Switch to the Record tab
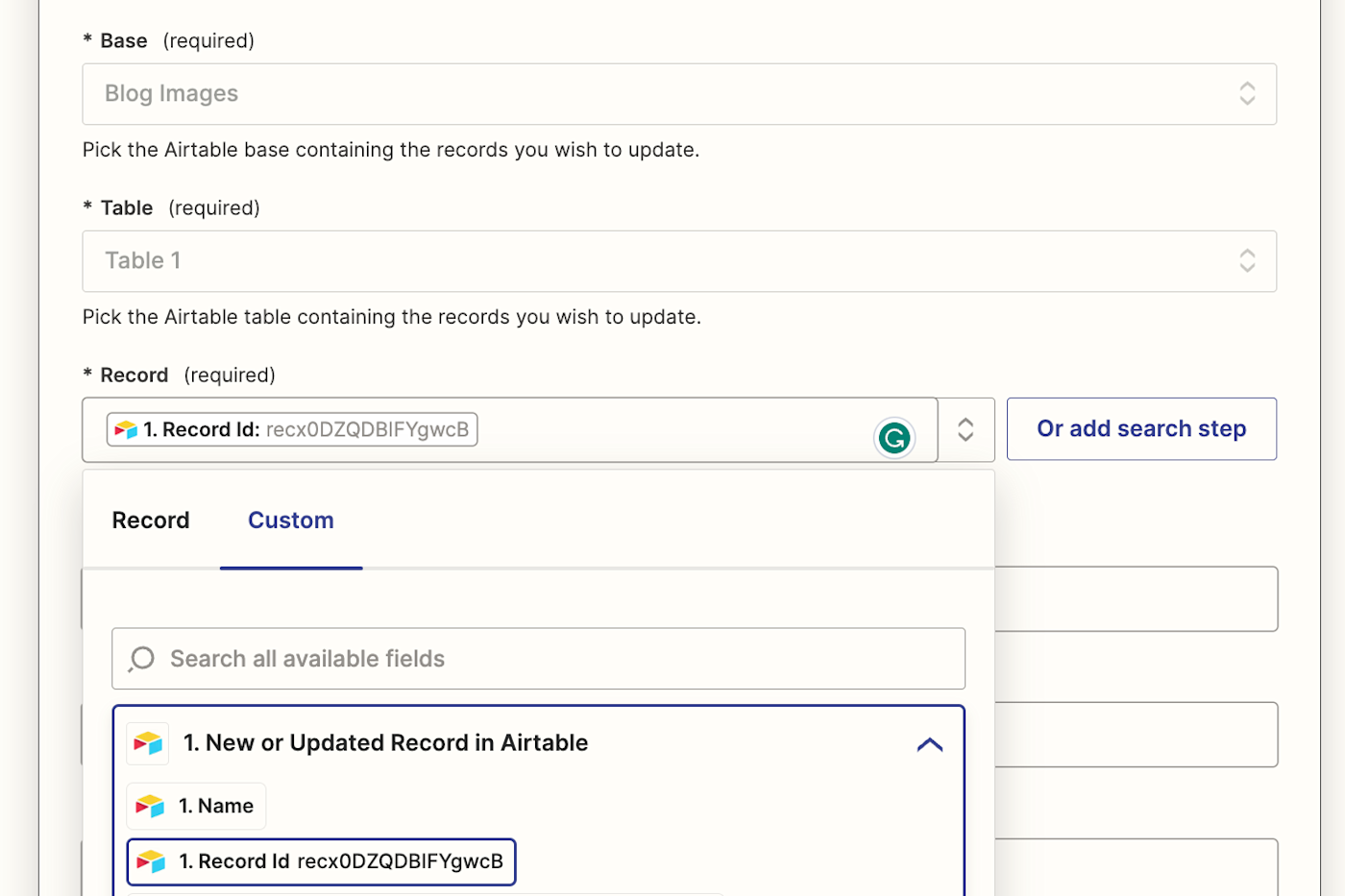This screenshot has width=1345, height=896. coord(151,521)
